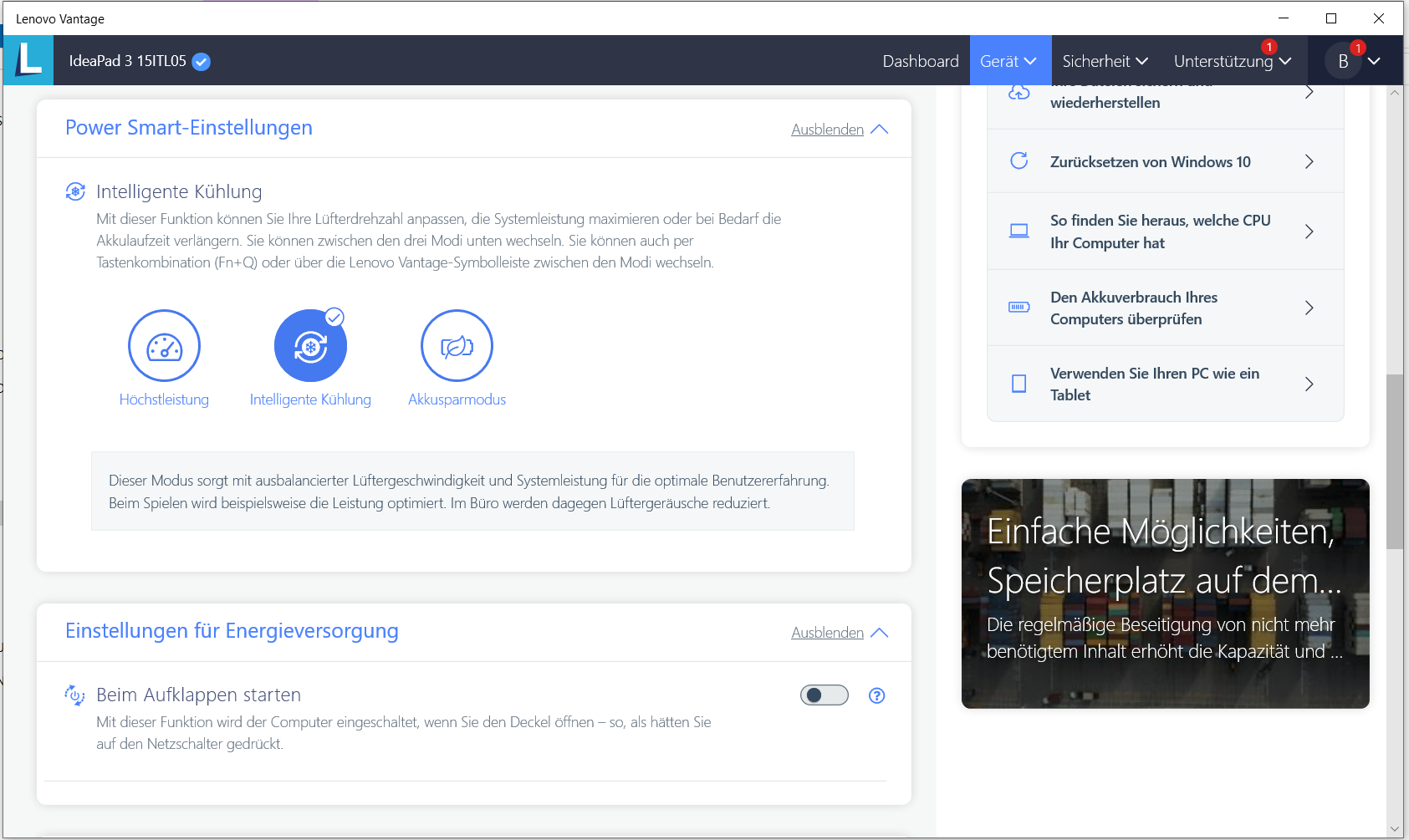Screen dimensions: 1409x840
Task: Click the Beim Aufklappen starten title
Action: pos(198,695)
